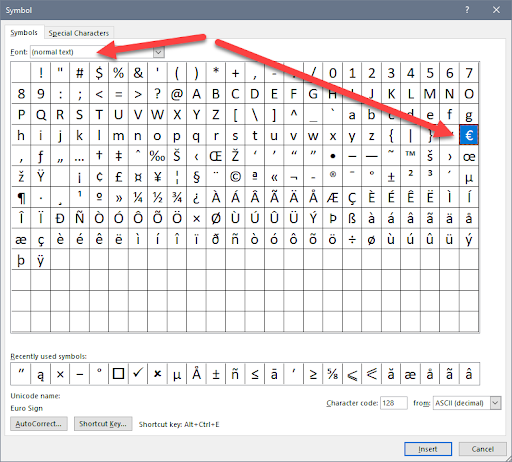Pick the dagger † symbol

(x=99, y=156)
